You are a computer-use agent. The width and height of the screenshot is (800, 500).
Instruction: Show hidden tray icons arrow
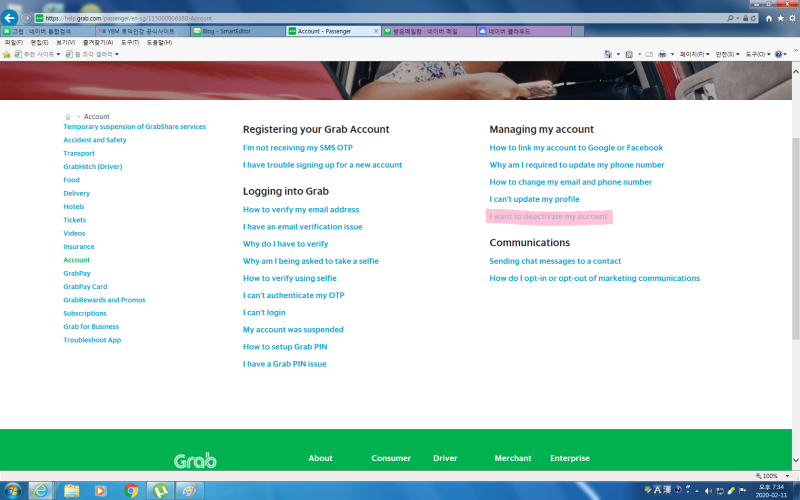697,491
